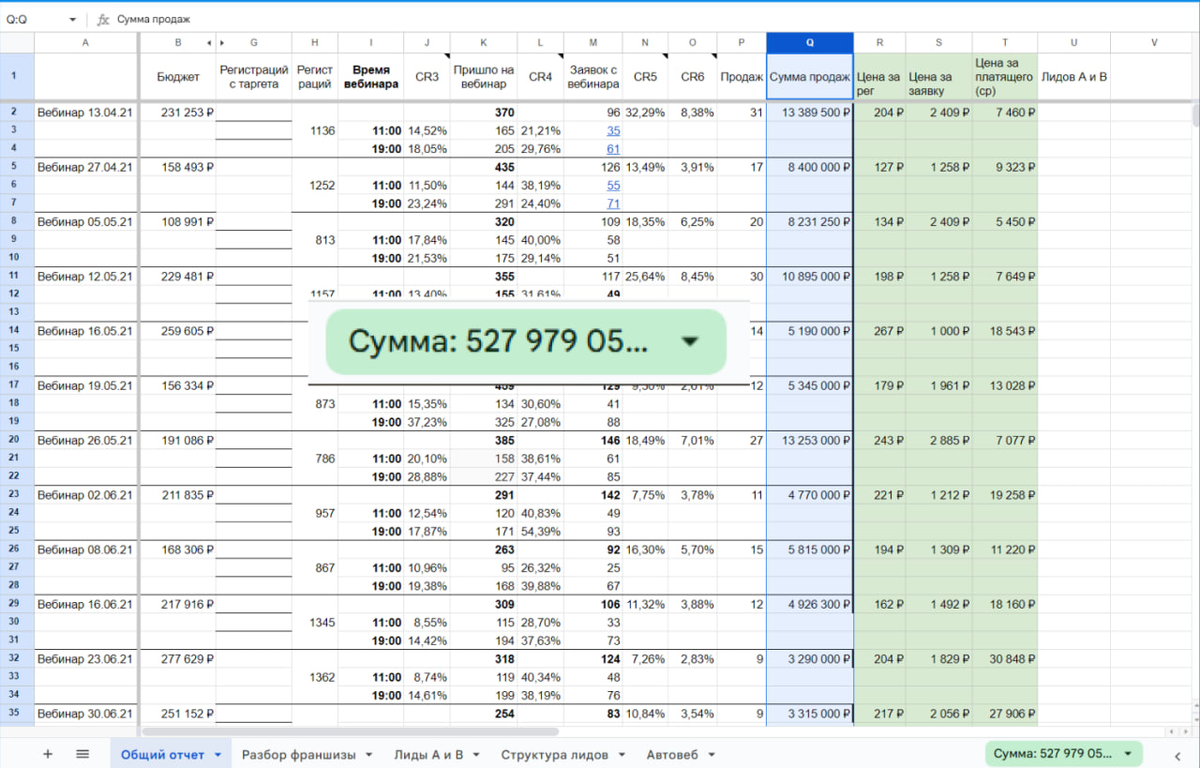This screenshot has height=768, width=1200.
Task: Select the Заявок с вебинара header cell
Action: tap(593, 77)
